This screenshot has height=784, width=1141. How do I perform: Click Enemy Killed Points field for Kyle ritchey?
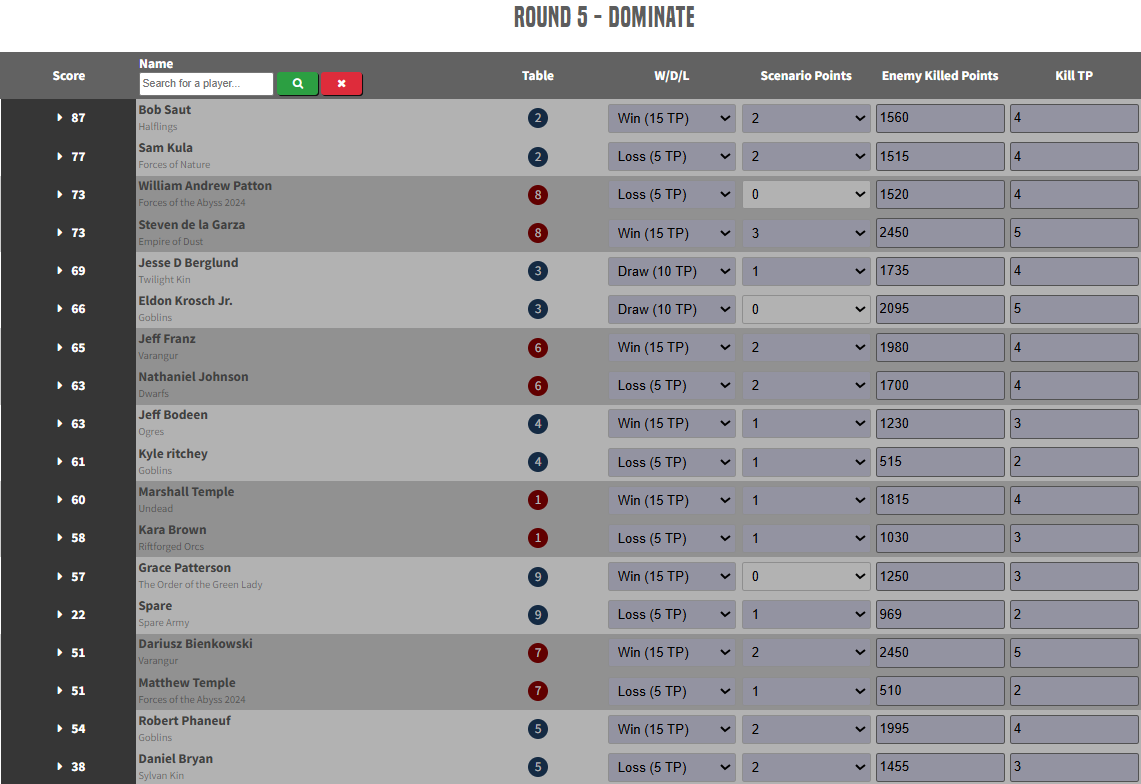tap(940, 462)
